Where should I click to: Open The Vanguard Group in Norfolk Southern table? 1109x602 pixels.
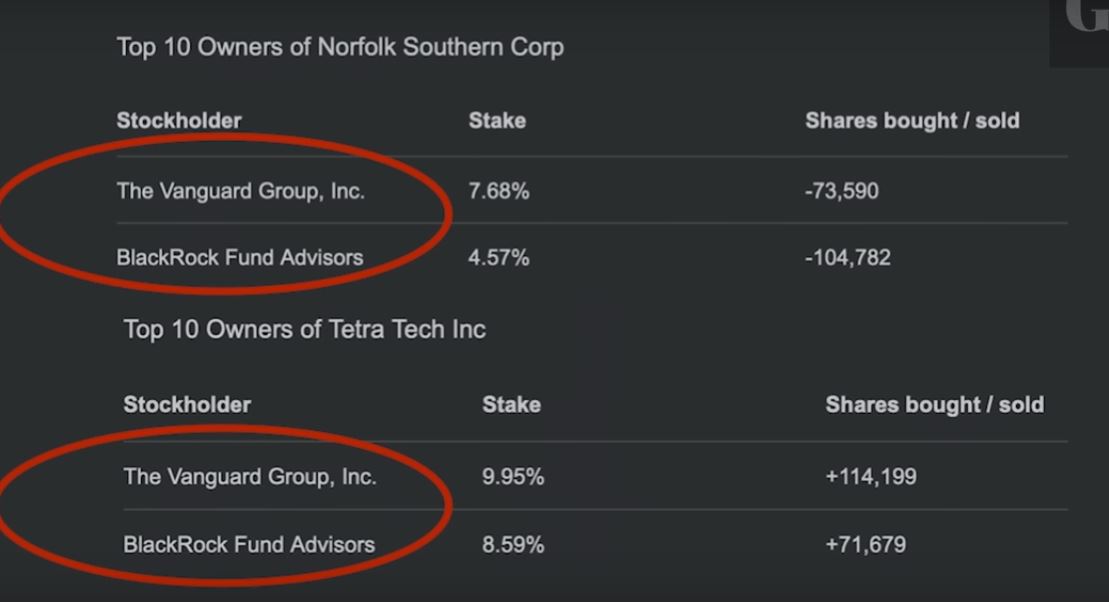(x=240, y=190)
